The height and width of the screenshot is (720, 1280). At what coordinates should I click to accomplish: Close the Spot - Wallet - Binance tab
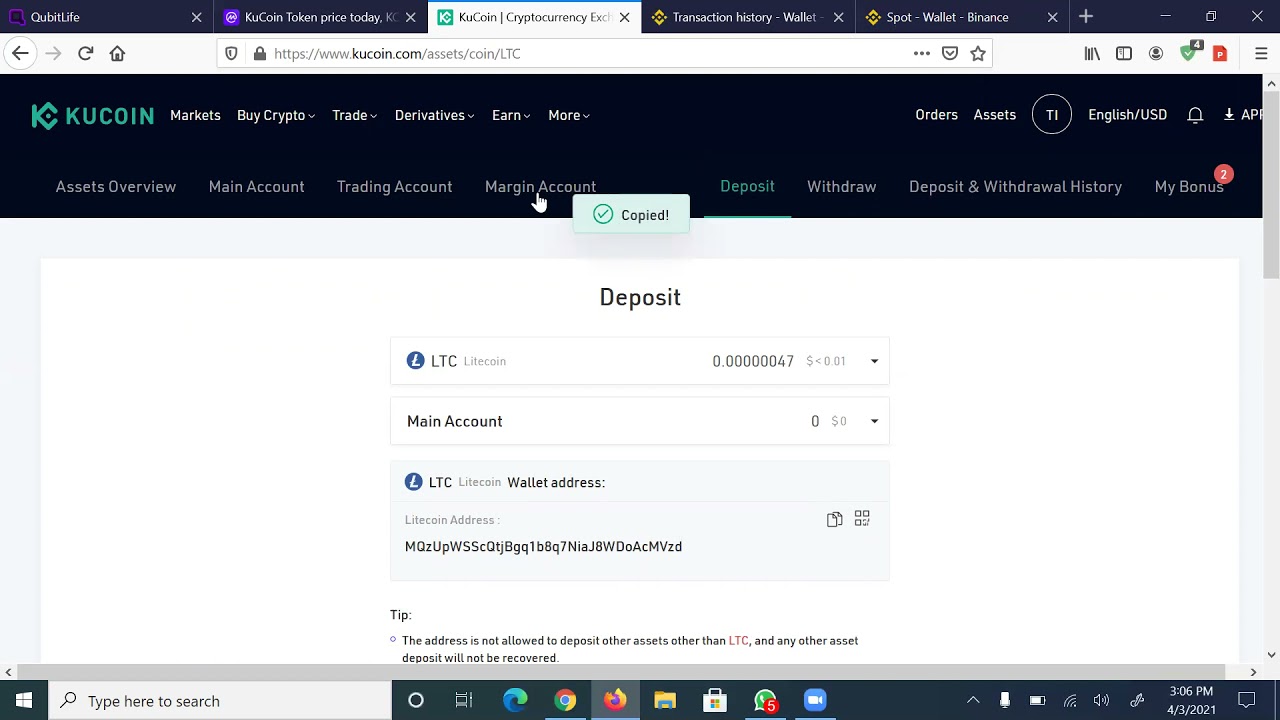point(1052,17)
